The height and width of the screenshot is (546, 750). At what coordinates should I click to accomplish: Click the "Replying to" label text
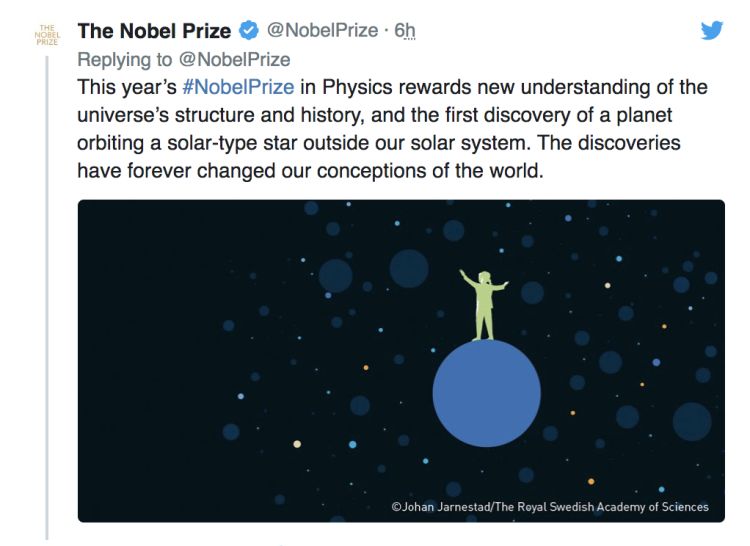click(127, 60)
